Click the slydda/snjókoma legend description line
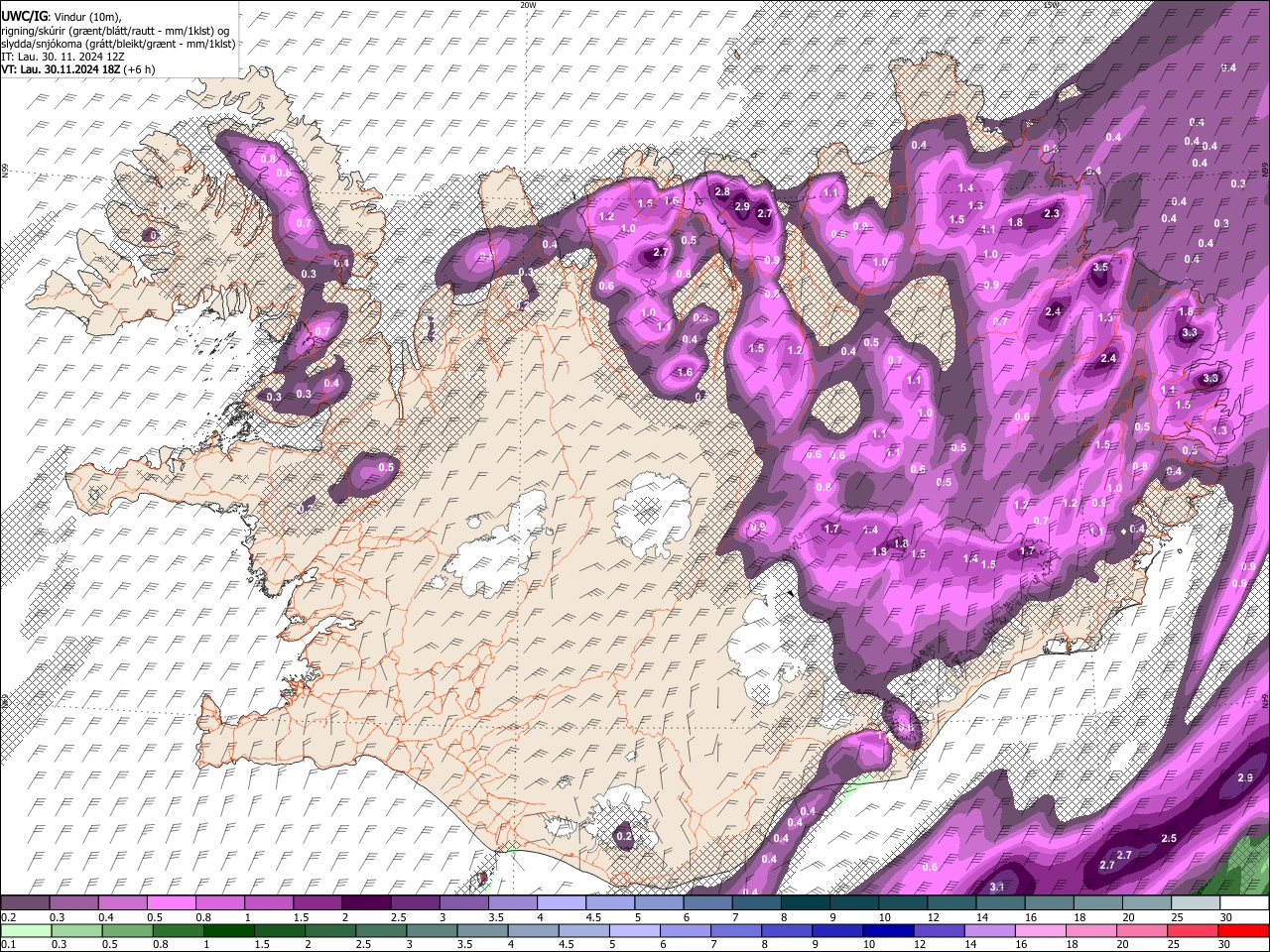 coord(118,44)
